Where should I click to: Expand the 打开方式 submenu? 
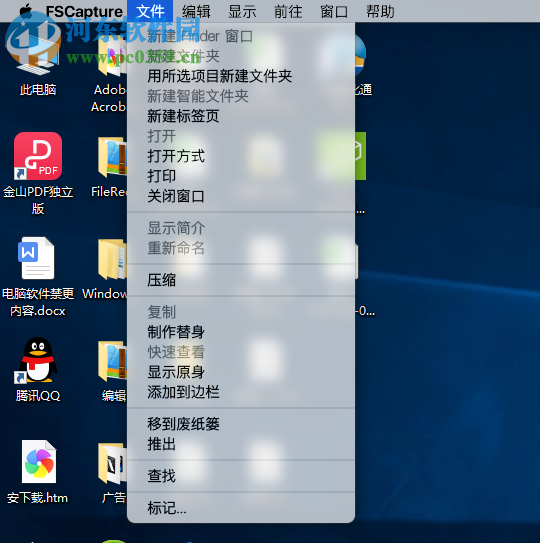pos(241,156)
